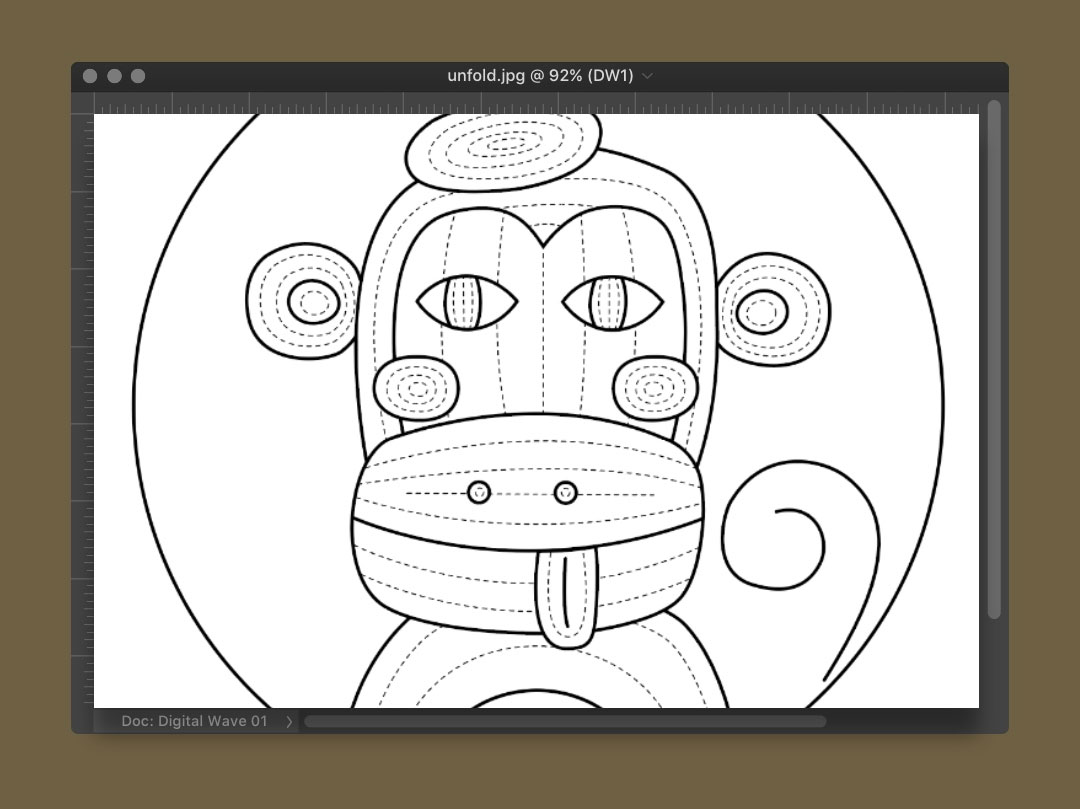This screenshot has height=809, width=1080.
Task: Zoom the document window with the third titlebar button
Action: 138,76
